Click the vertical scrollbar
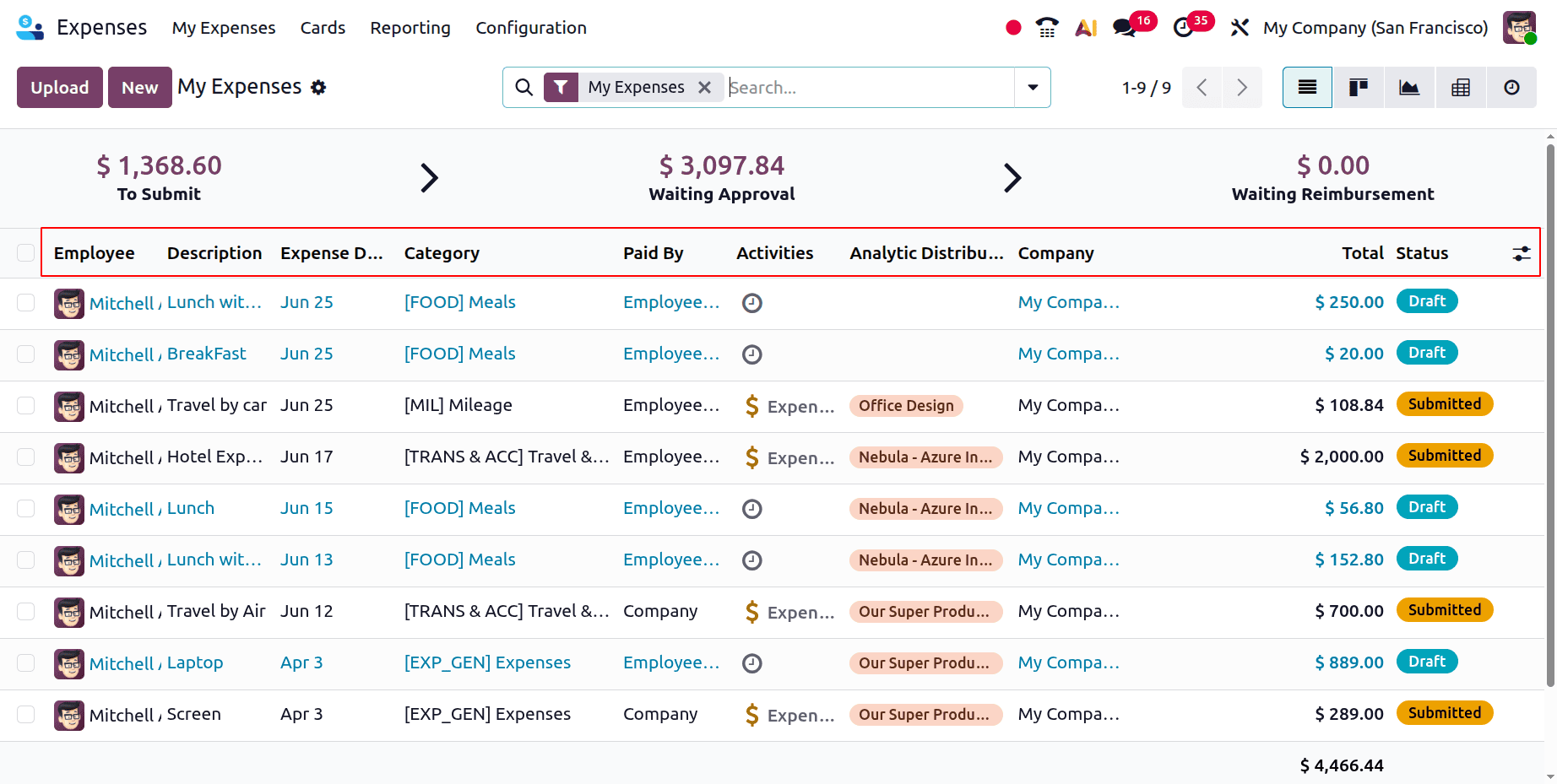The width and height of the screenshot is (1557, 784). click(x=1550, y=414)
